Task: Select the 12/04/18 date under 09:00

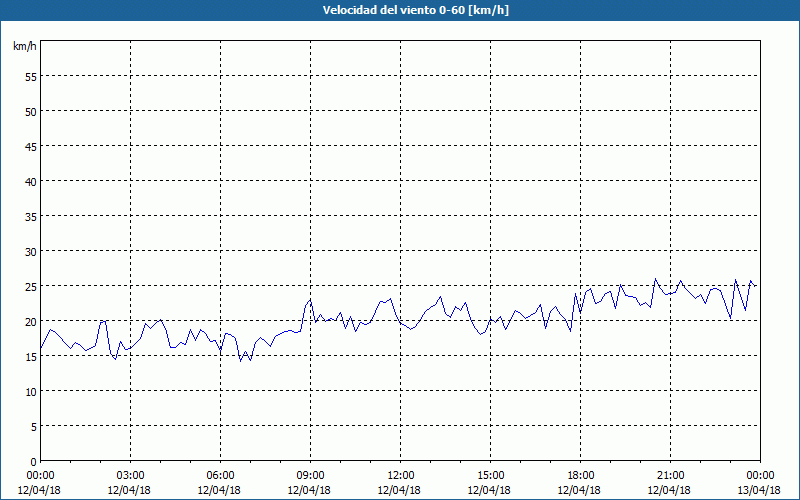Action: (x=309, y=490)
